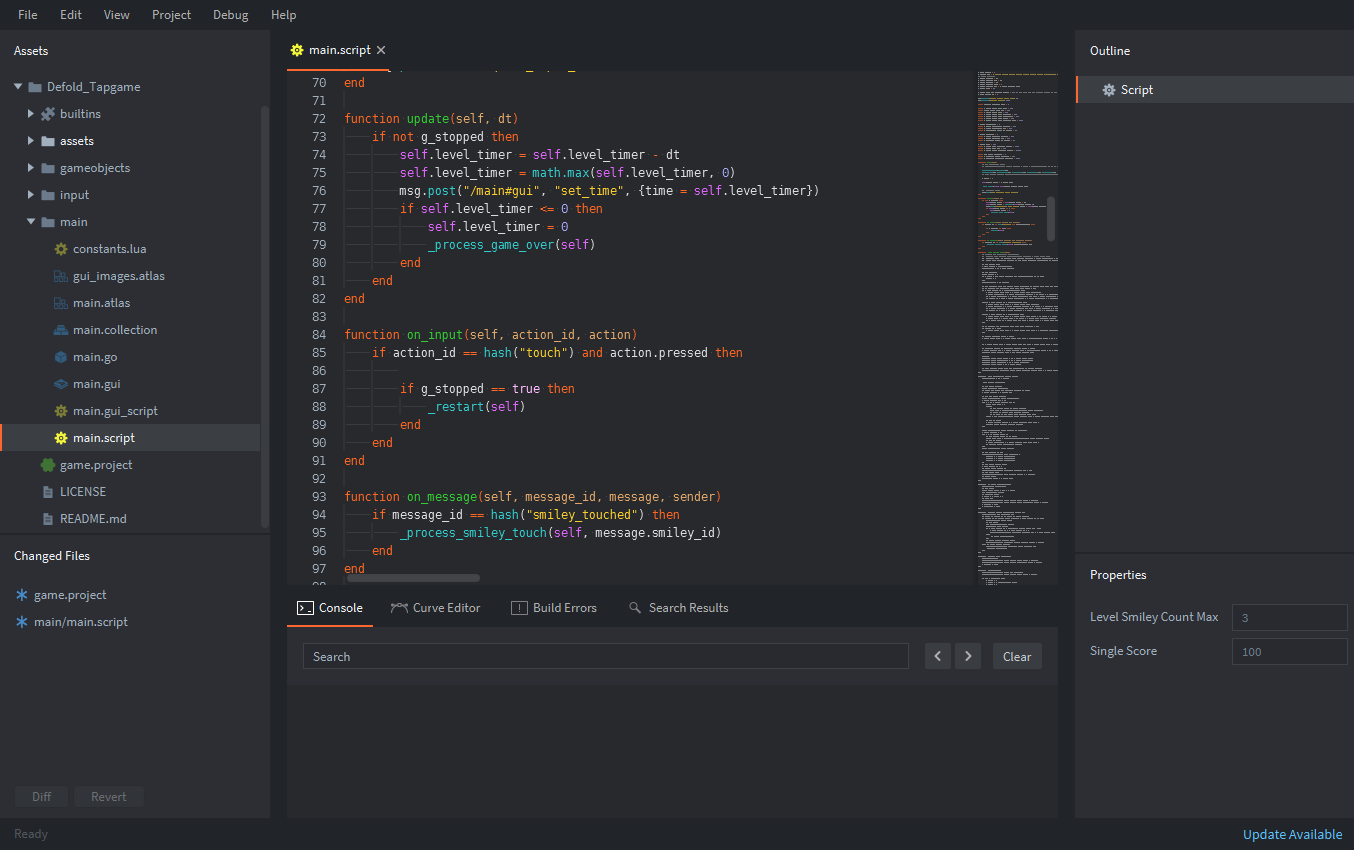Click the collection icon beside main.collection

pos(61,330)
